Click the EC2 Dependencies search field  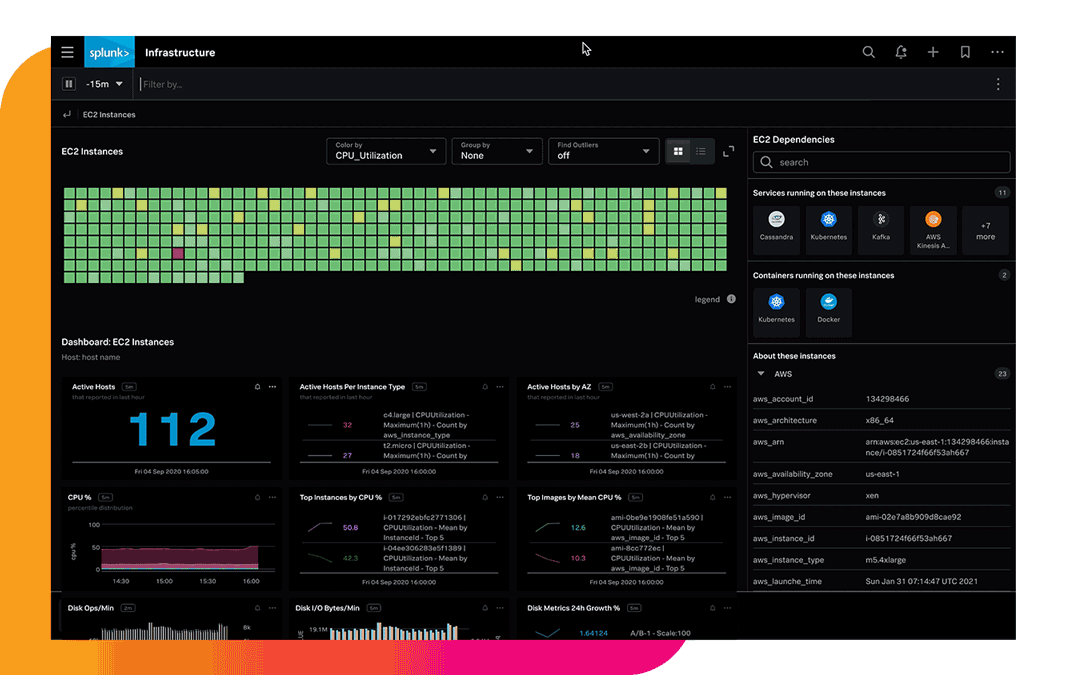click(x=881, y=162)
